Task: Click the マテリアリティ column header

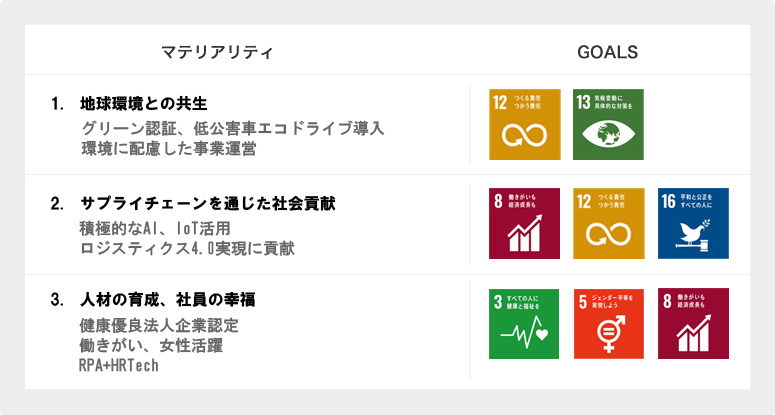Action: coord(217,52)
